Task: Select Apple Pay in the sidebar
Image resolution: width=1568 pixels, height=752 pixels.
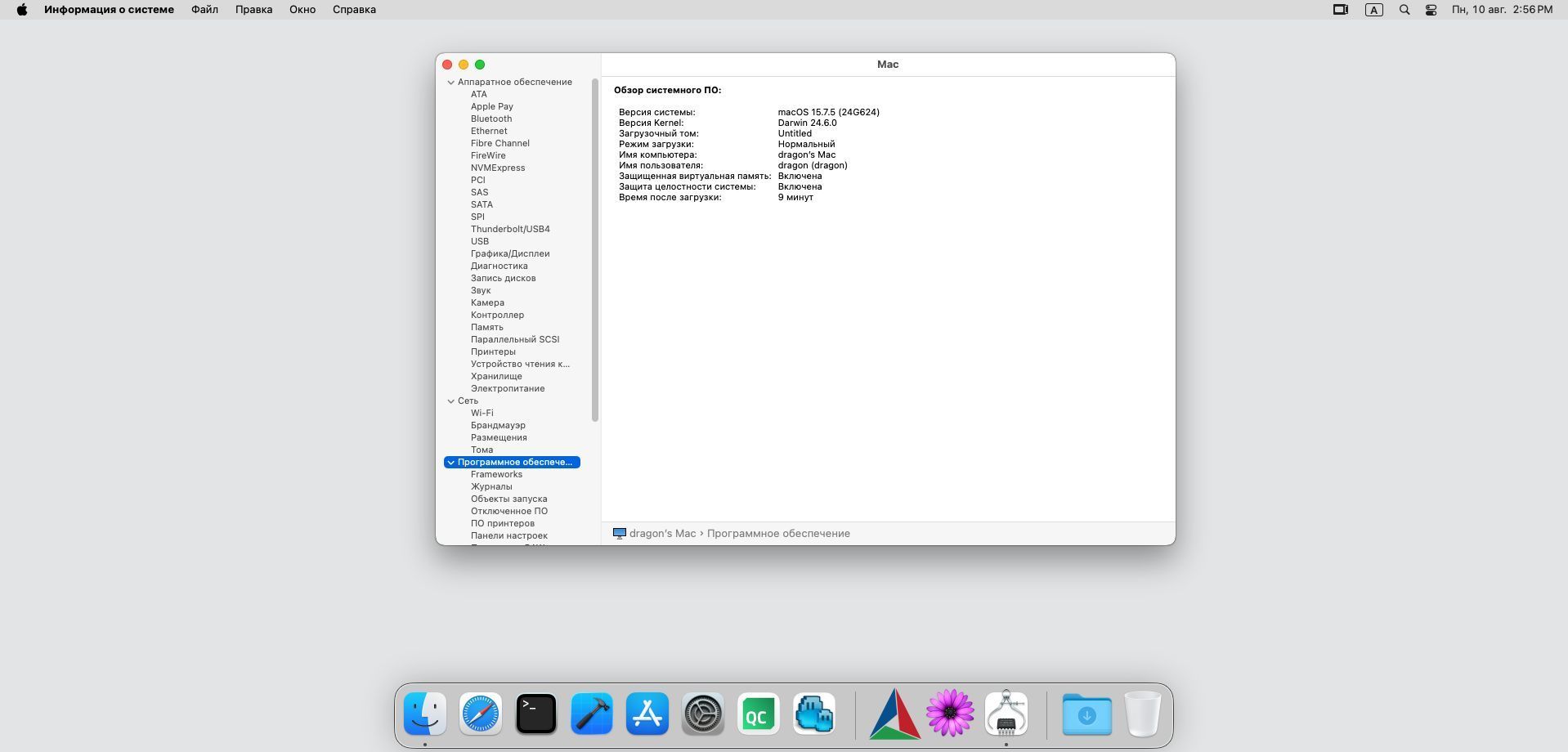Action: click(x=492, y=107)
